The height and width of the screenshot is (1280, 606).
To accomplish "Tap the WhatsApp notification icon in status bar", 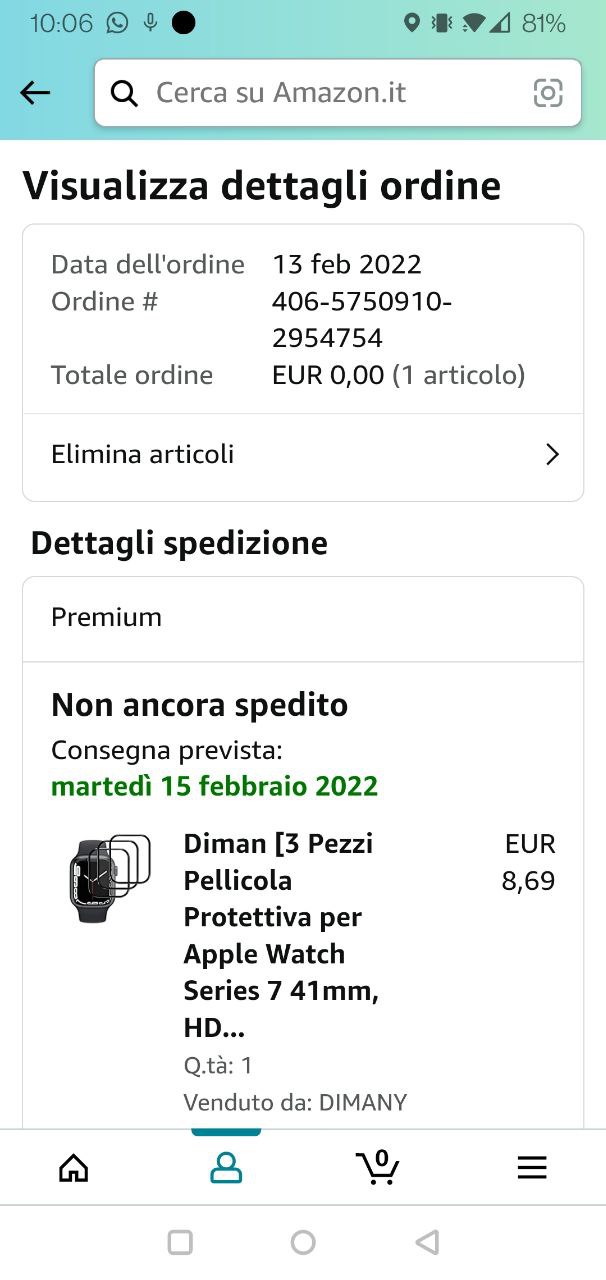I will point(118,22).
